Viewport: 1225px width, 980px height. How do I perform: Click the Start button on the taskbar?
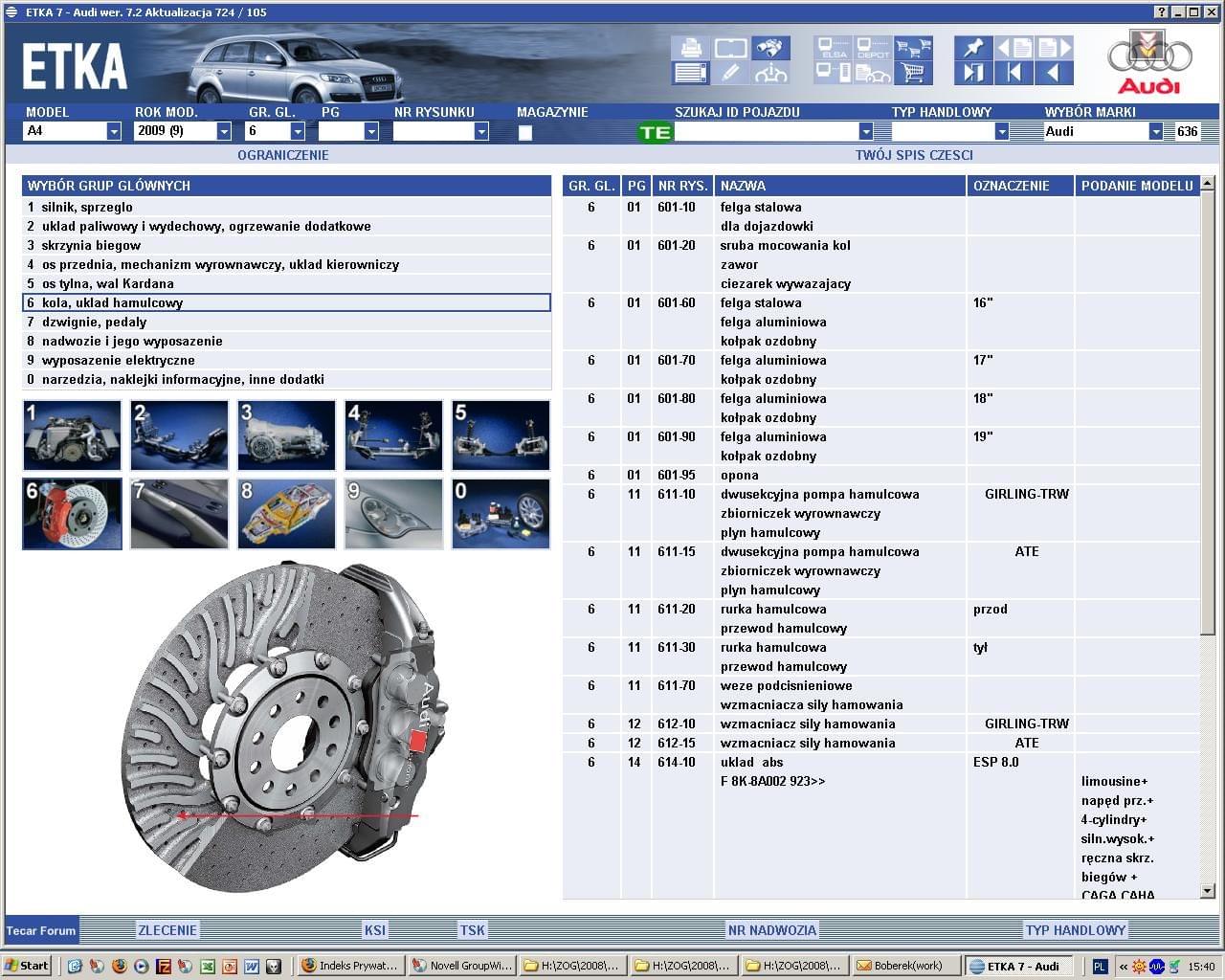[27, 966]
